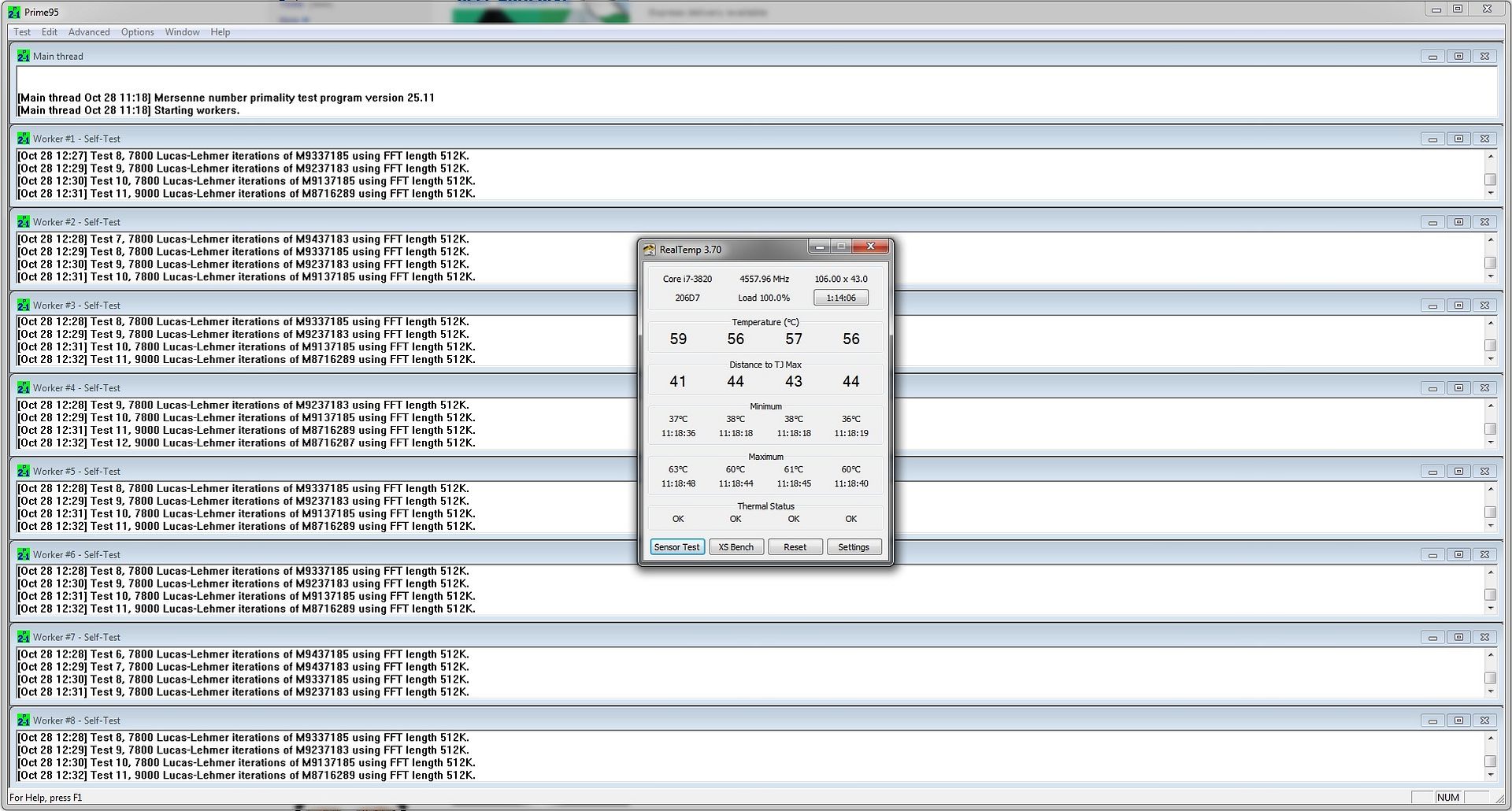This screenshot has width=1512, height=811.
Task: Click the Worker #3 - Self-Test title bar
Action: (756, 305)
